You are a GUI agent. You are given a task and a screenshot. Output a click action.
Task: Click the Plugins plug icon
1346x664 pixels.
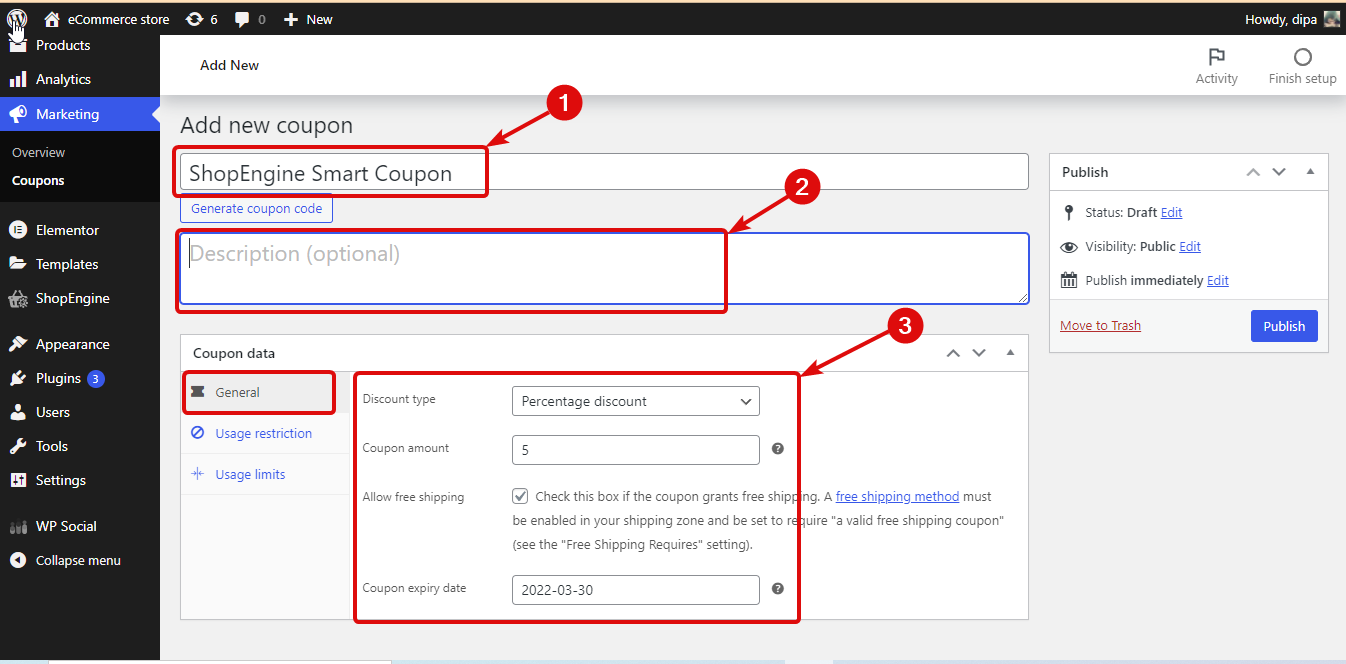click(x=18, y=378)
